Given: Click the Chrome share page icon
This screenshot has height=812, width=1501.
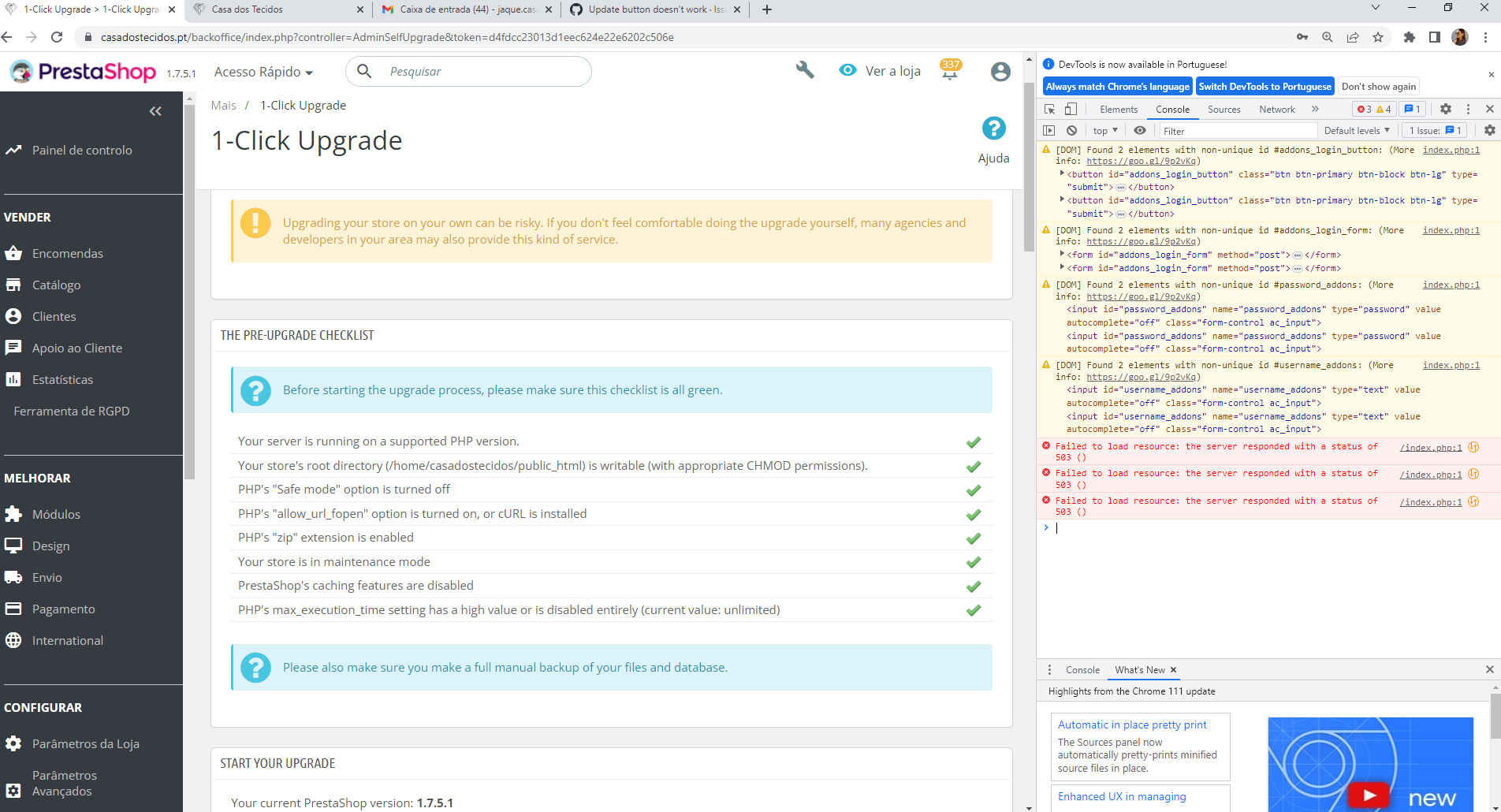Looking at the screenshot, I should click(1353, 37).
